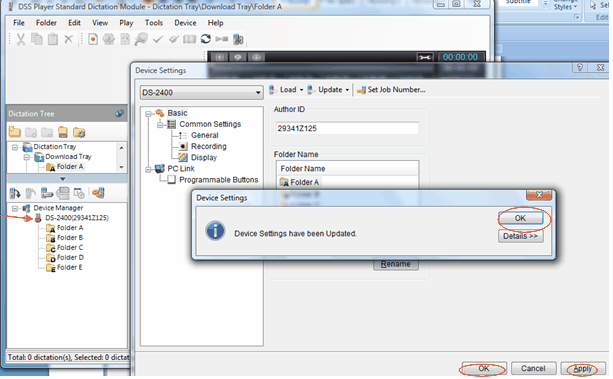
Task: Click the blue information icon in dialog
Action: 215,231
